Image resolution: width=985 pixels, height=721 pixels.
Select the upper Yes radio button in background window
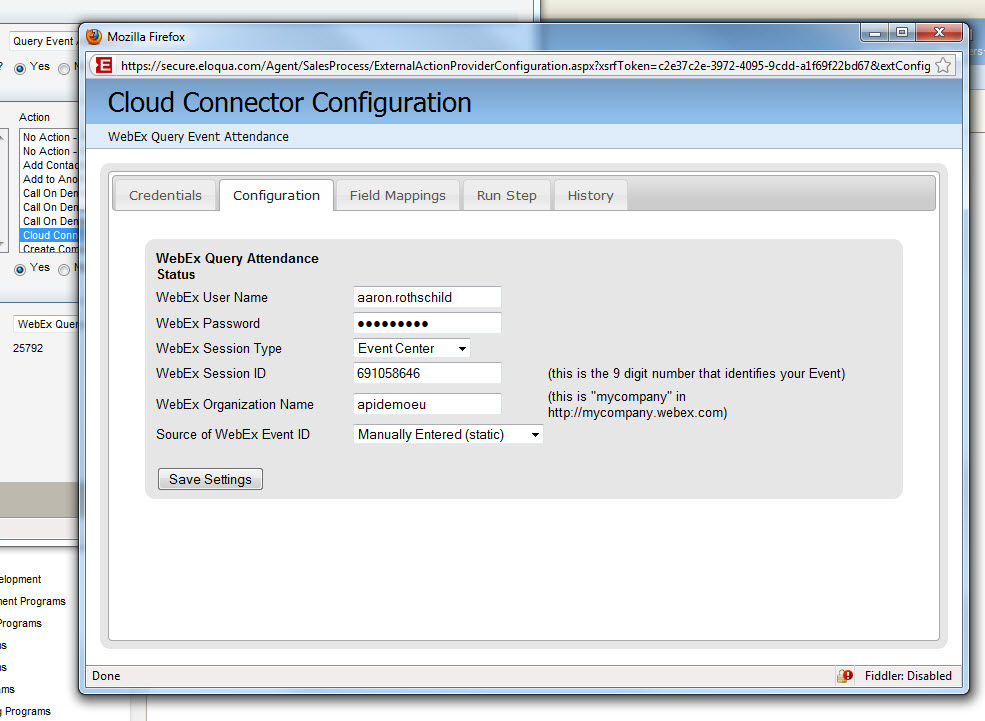click(x=20, y=68)
